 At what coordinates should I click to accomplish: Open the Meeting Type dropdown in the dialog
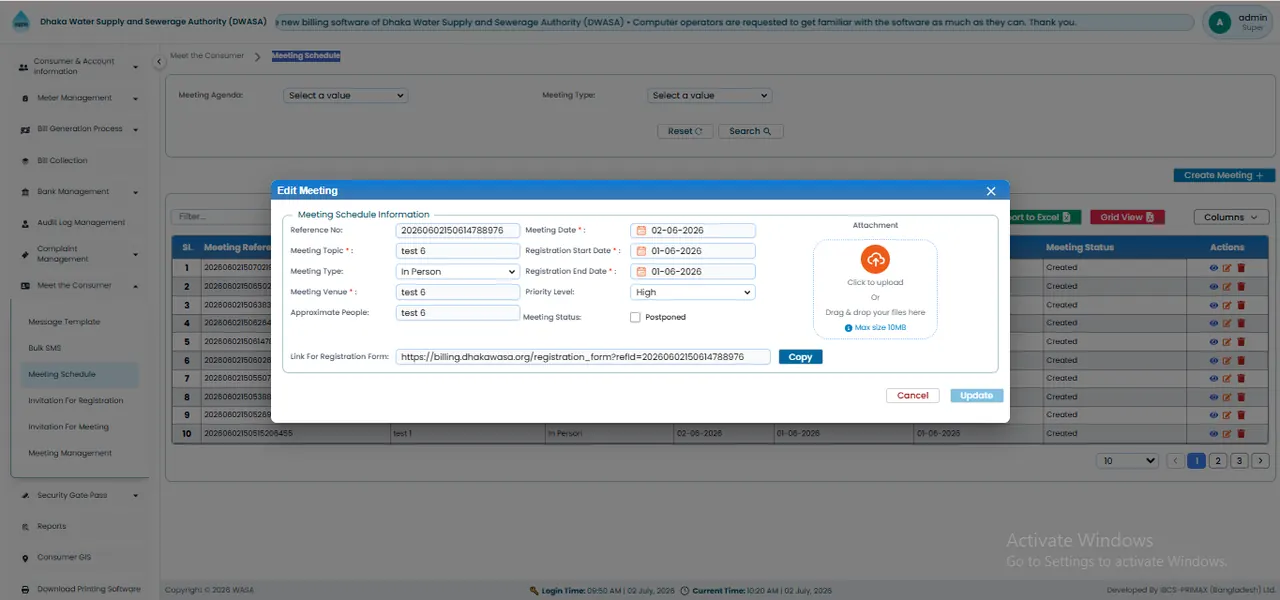coord(458,271)
